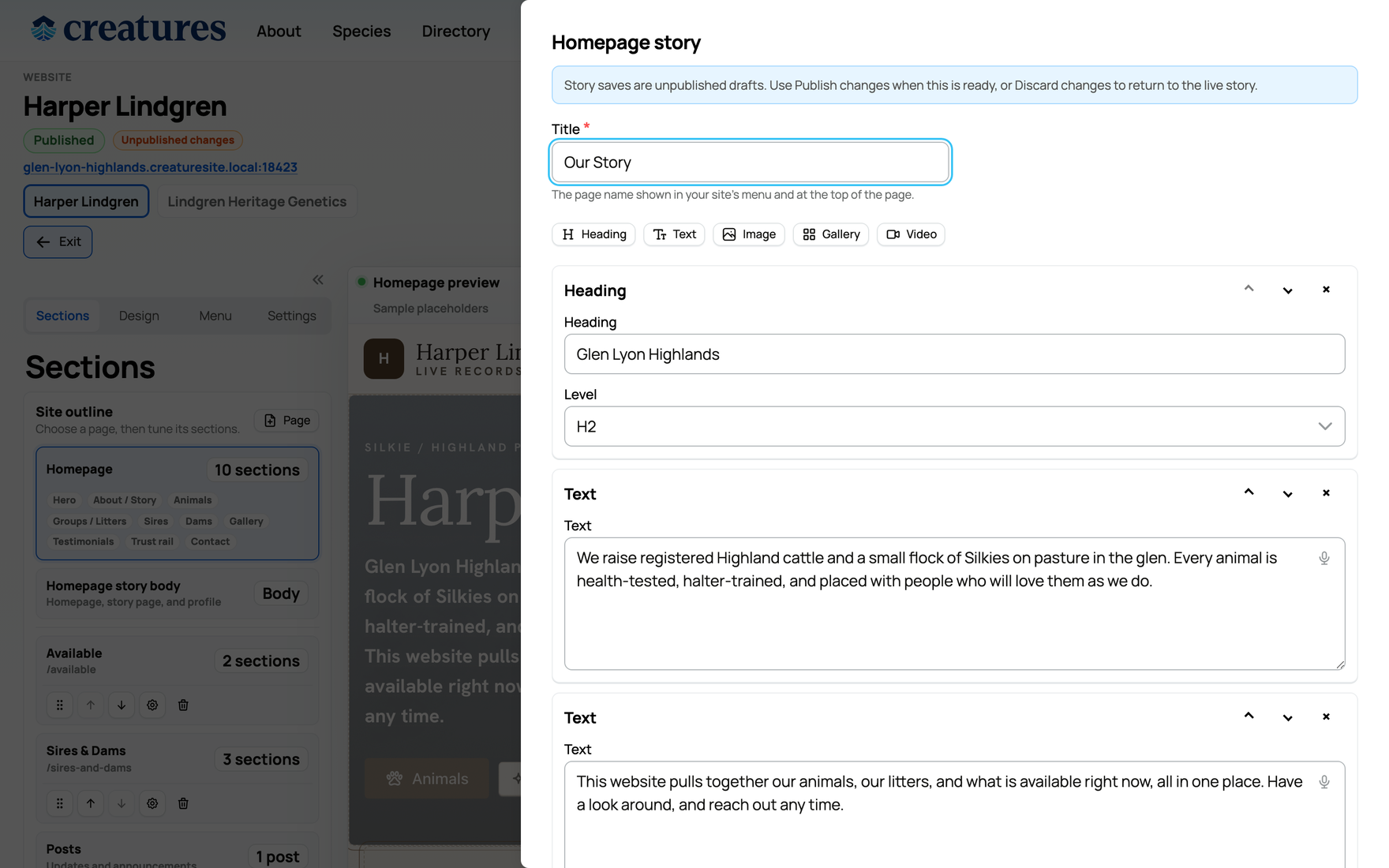Select the Harper Lindgren site button

86,201
